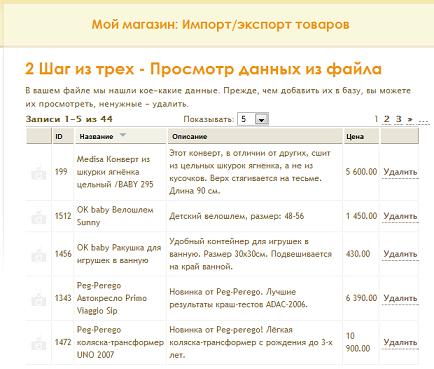
Task: Delete the OK baby Велошлем Sunny row
Action: coord(400,216)
